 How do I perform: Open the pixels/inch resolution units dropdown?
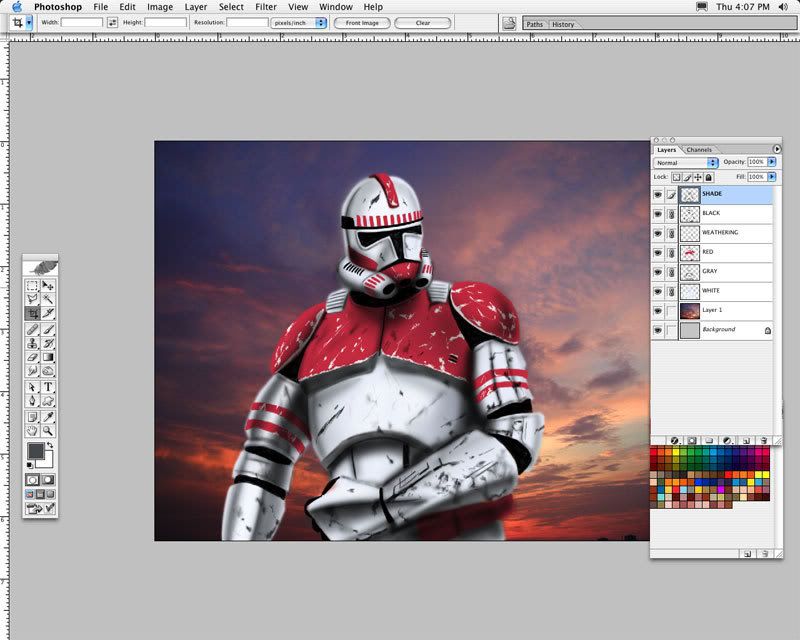[x=298, y=23]
